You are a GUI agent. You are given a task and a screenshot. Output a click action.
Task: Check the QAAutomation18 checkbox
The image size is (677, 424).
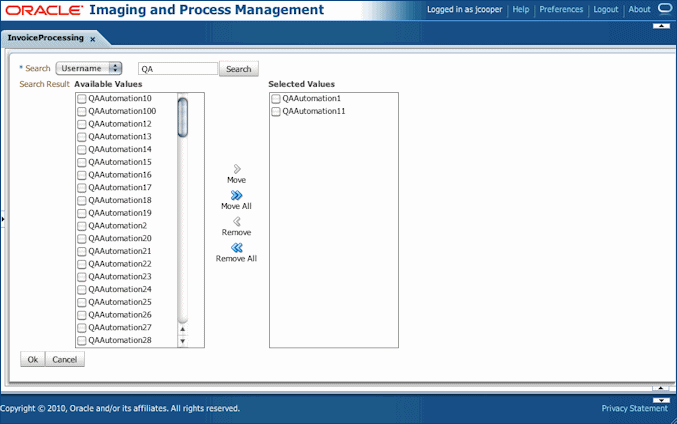[x=82, y=200]
